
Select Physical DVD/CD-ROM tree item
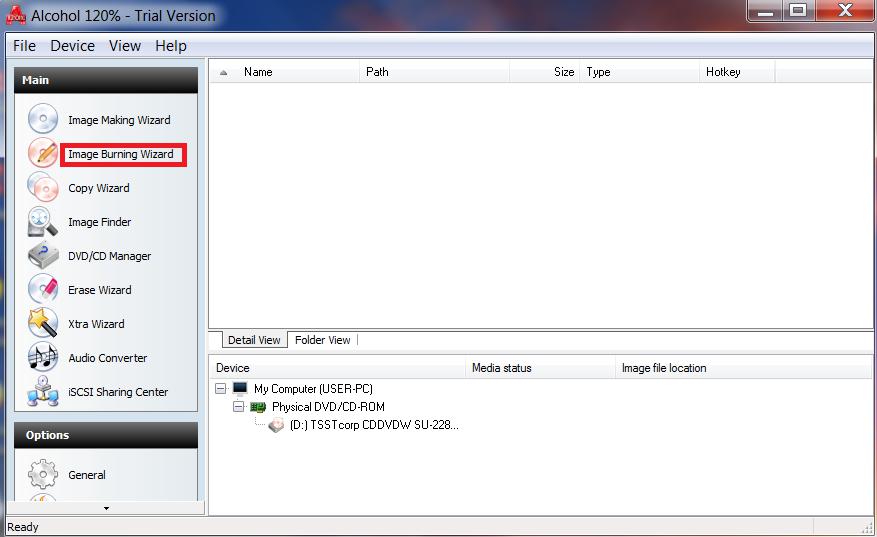tap(328, 407)
